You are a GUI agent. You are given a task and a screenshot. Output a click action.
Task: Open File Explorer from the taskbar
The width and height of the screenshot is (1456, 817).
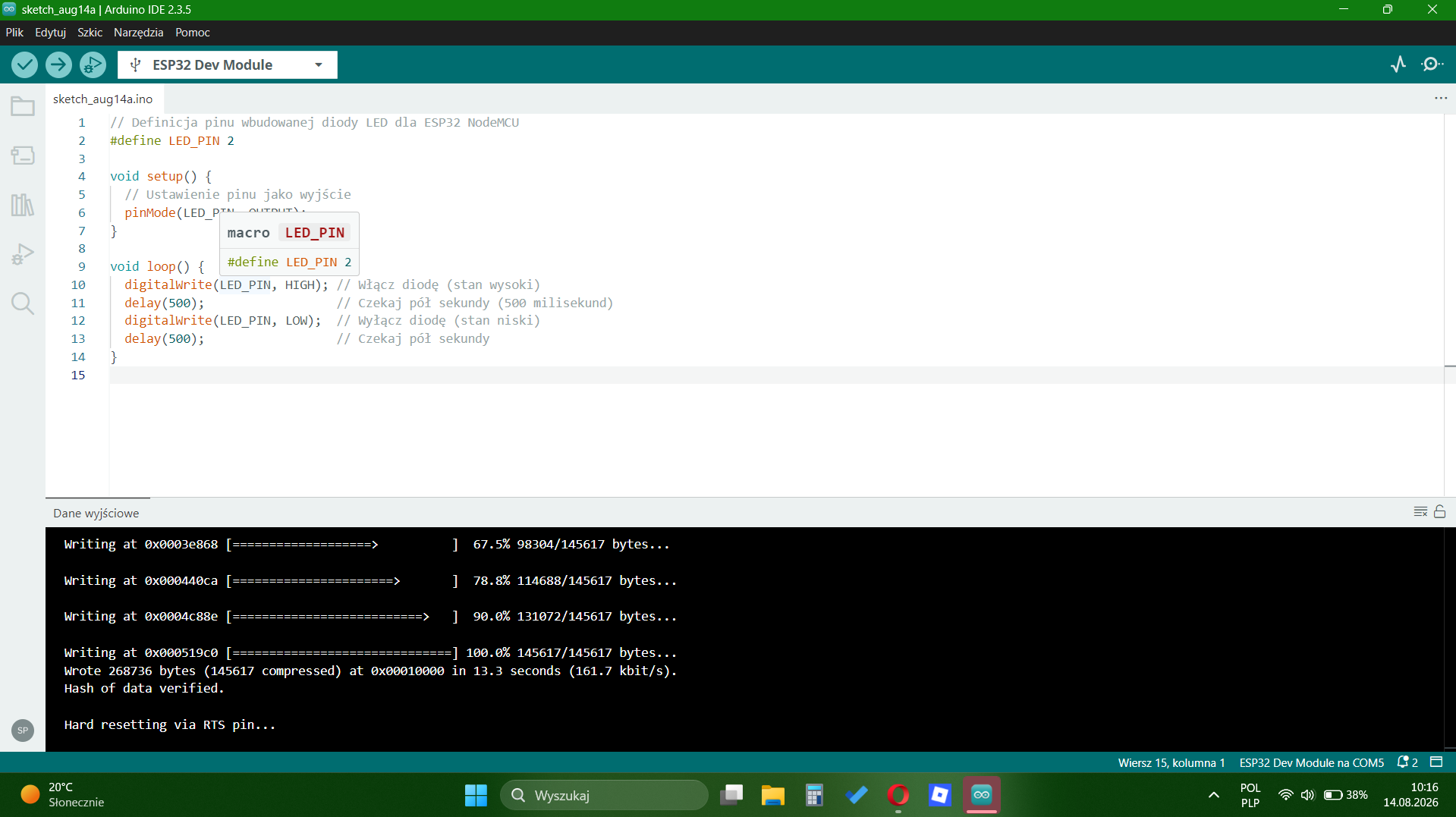[772, 795]
